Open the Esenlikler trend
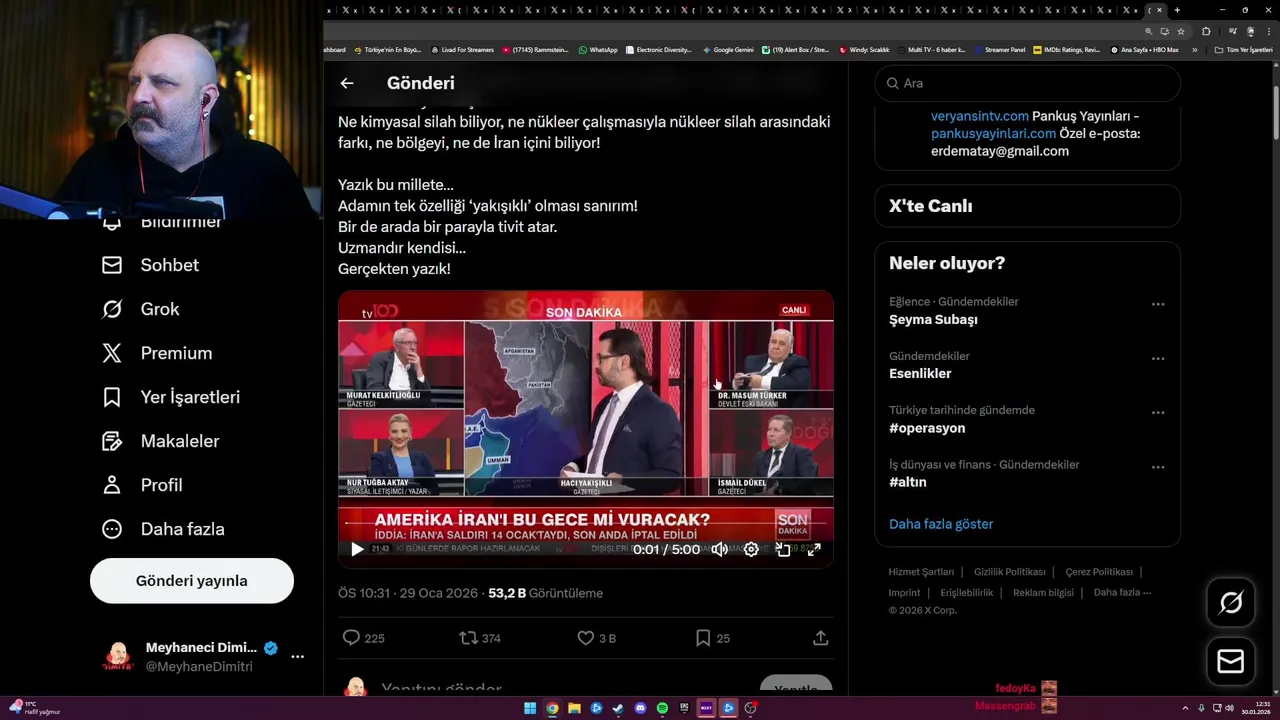 tap(920, 373)
